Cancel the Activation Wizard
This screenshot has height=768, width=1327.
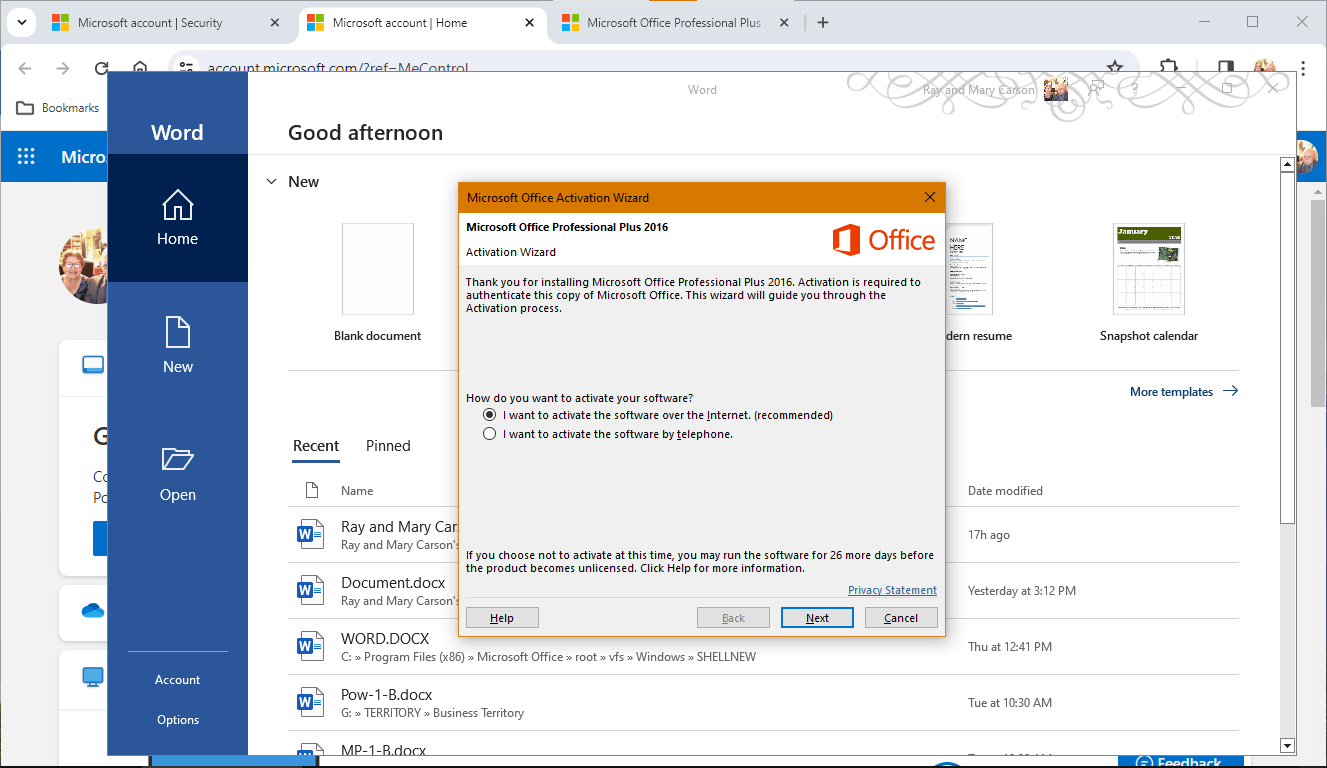901,618
